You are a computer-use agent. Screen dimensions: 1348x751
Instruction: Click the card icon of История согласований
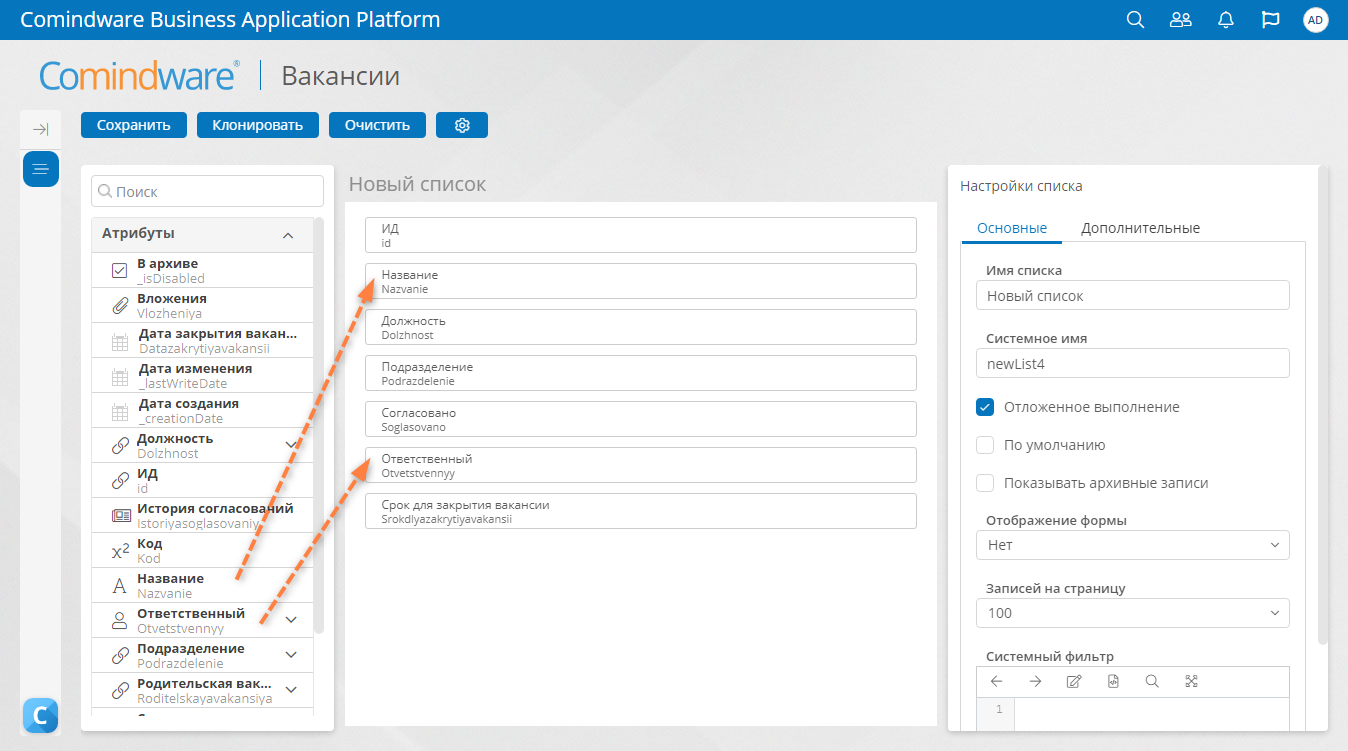point(119,516)
